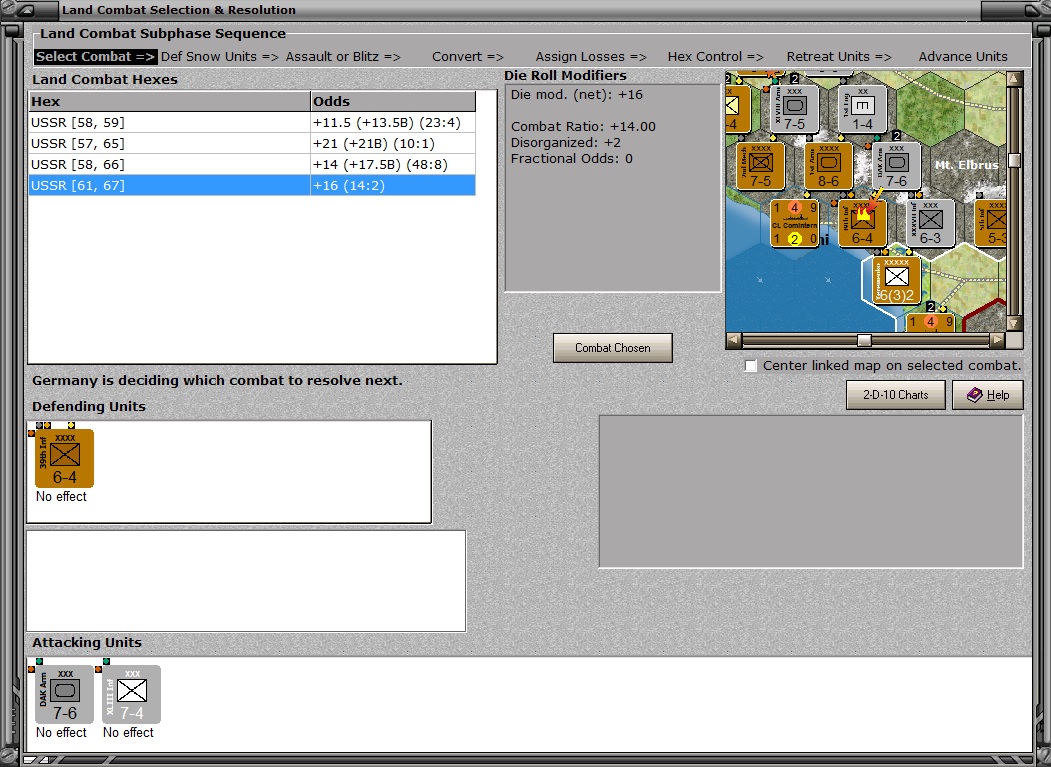Click the Die mod. (net): +16 line
The width and height of the screenshot is (1051, 767).
pos(576,95)
